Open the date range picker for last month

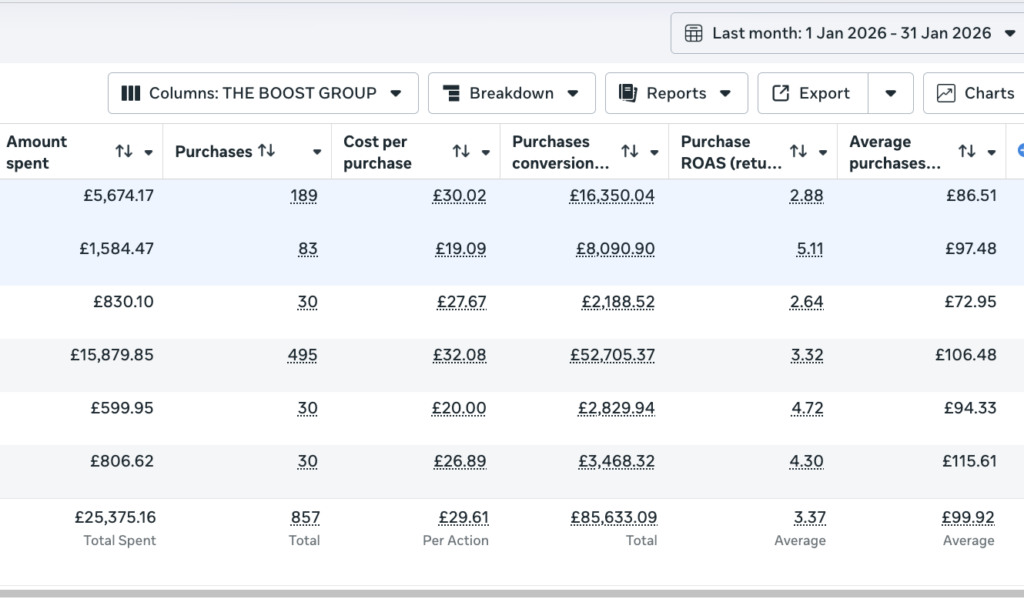[850, 33]
